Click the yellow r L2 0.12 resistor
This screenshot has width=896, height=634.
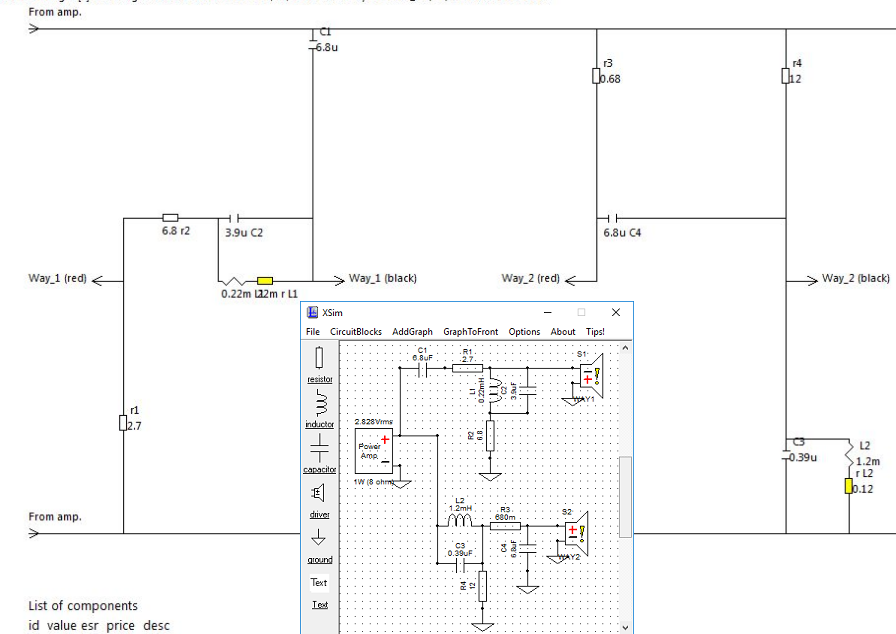pos(849,486)
